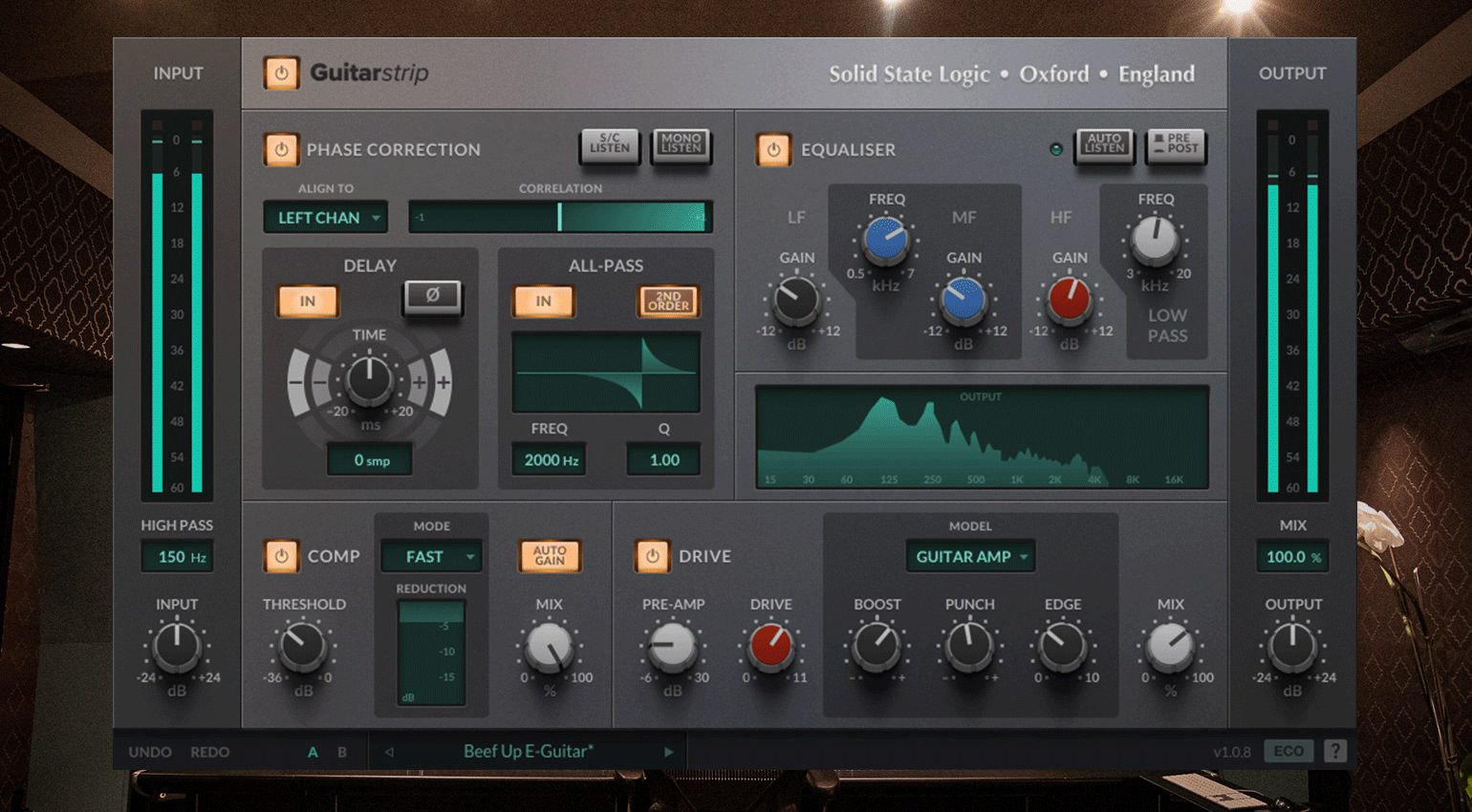This screenshot has width=1472, height=812.
Task: Enable the ECO mode button
Action: [x=1288, y=751]
